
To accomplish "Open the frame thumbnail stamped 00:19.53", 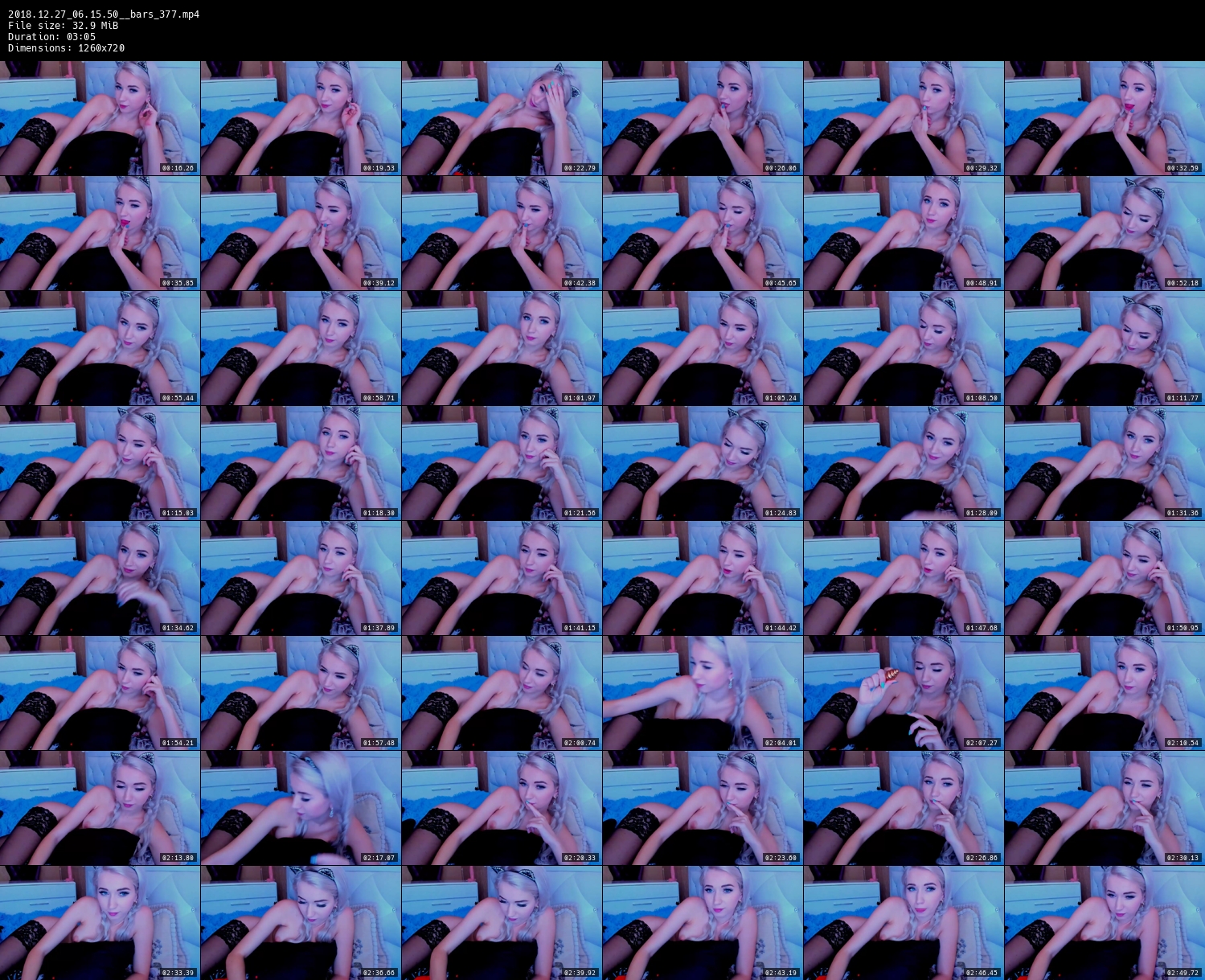I will click(x=301, y=118).
